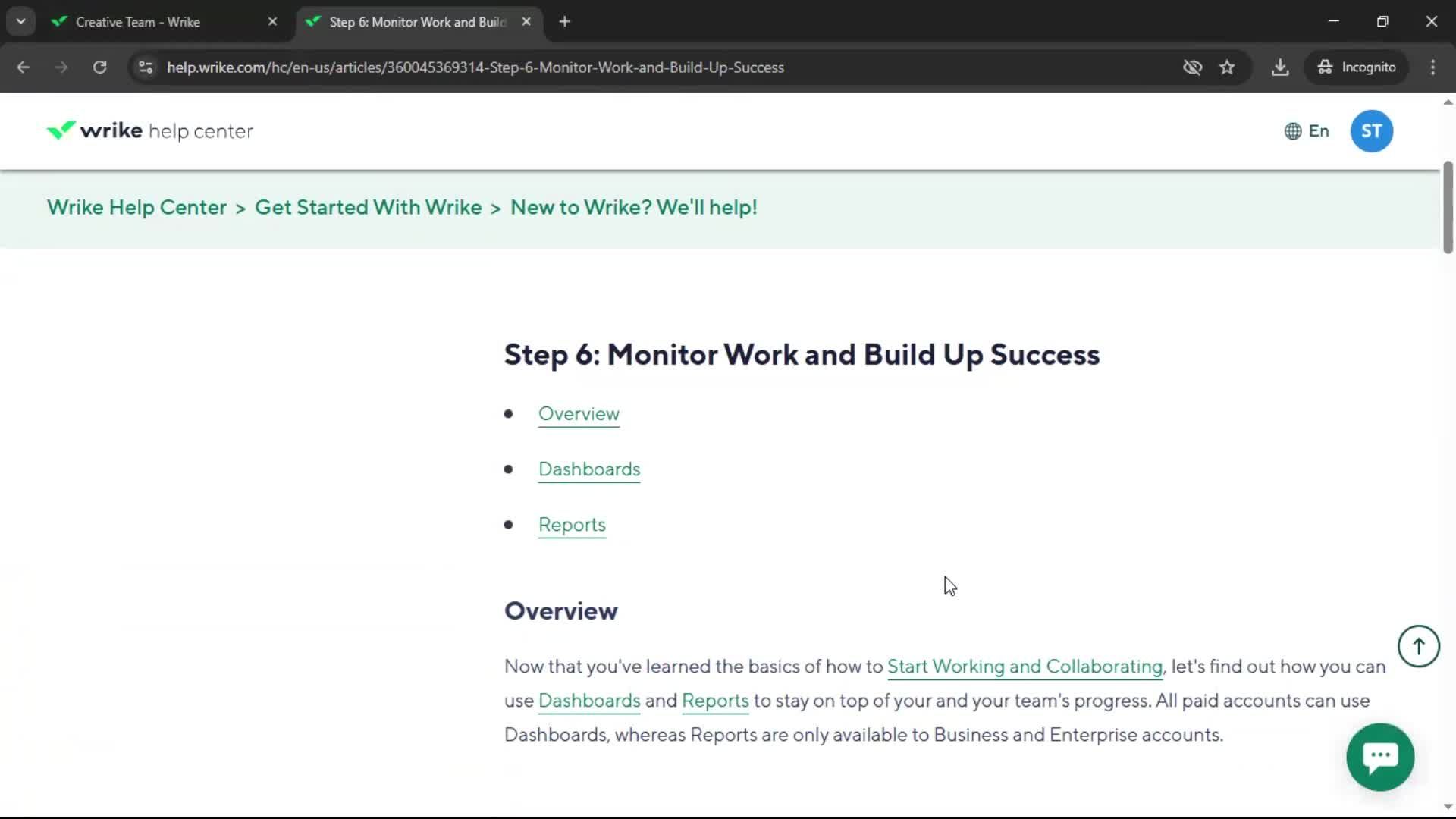The width and height of the screenshot is (1456, 819).
Task: Click the Overview section heading
Action: pos(560,611)
